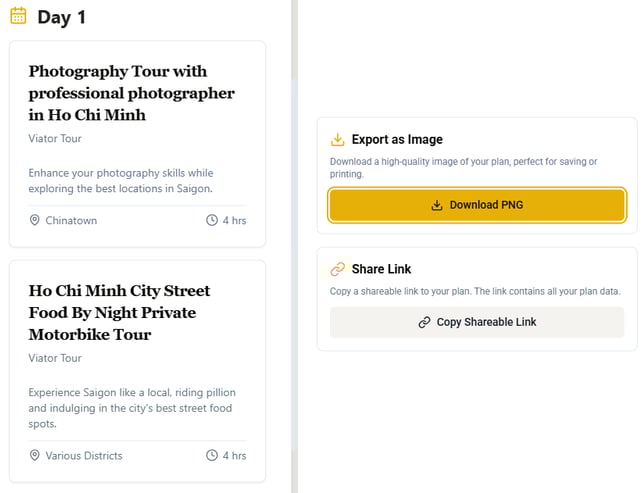Image resolution: width=642 pixels, height=493 pixels.
Task: Select the Viator Tour label under Photography Tour
Action: 55,138
